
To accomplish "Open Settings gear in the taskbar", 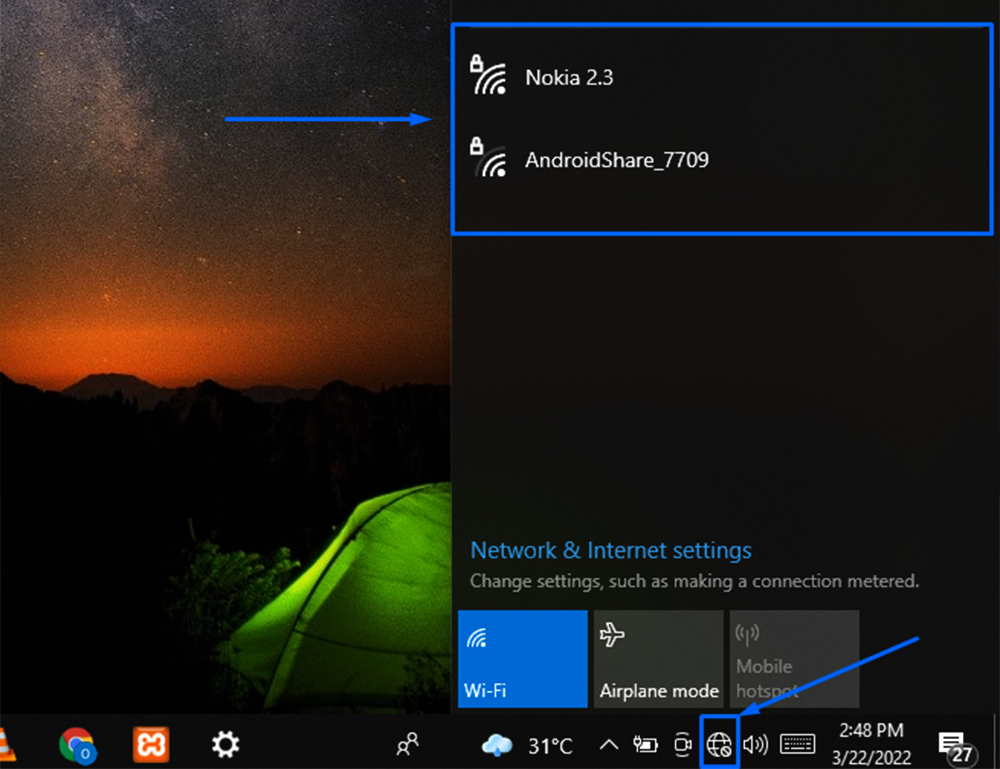I will click(225, 744).
